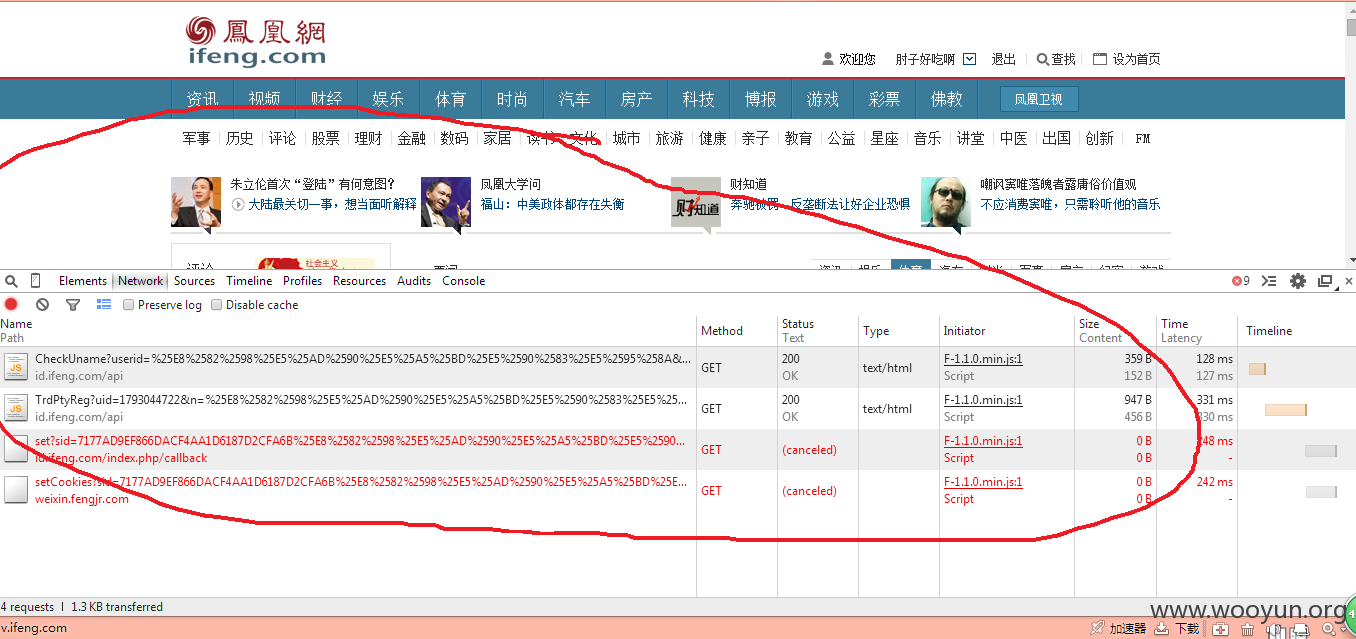
Task: Click the 查找 search magnifier icon
Action: click(x=1043, y=59)
